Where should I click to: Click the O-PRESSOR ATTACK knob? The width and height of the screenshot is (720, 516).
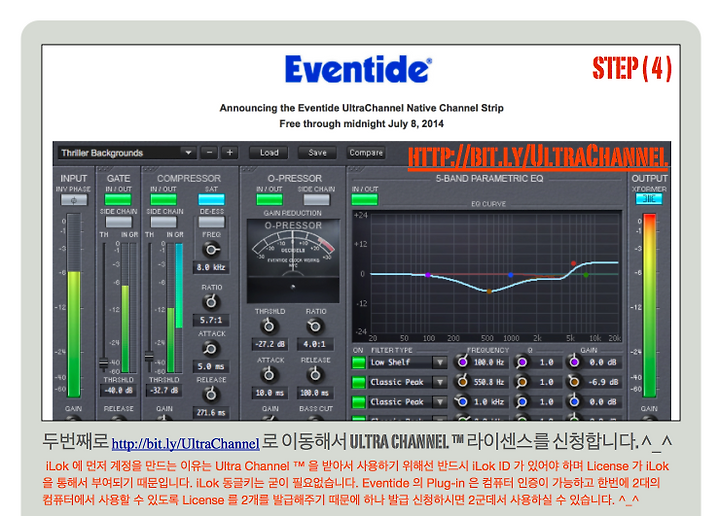[x=269, y=375]
